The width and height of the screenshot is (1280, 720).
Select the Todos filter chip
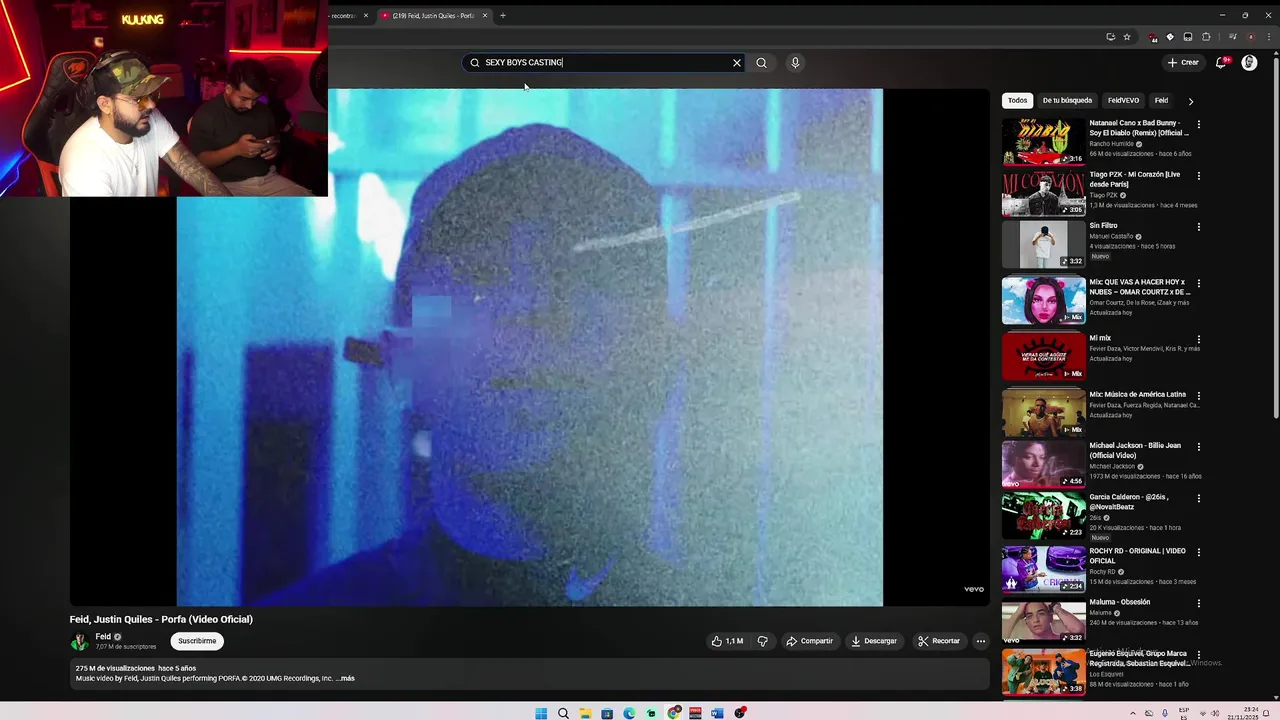coord(1017,100)
